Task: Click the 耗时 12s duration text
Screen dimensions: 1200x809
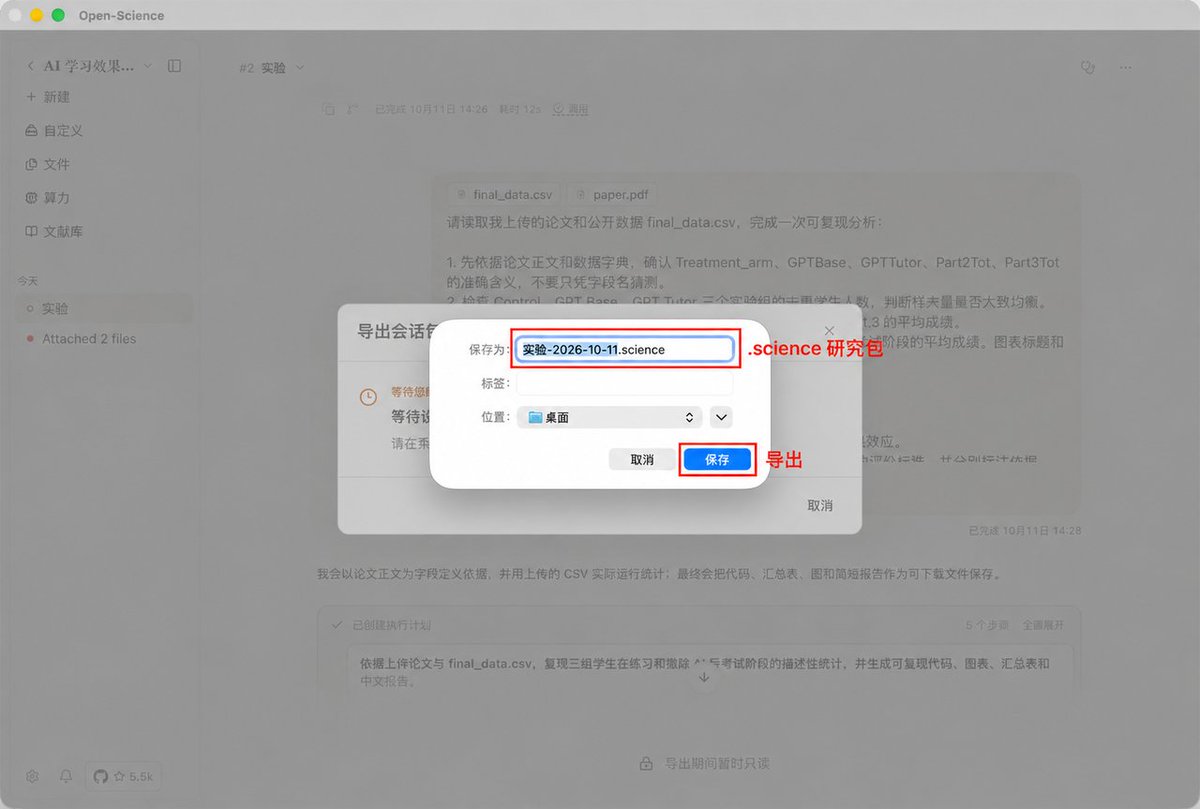Action: pyautogui.click(x=518, y=109)
